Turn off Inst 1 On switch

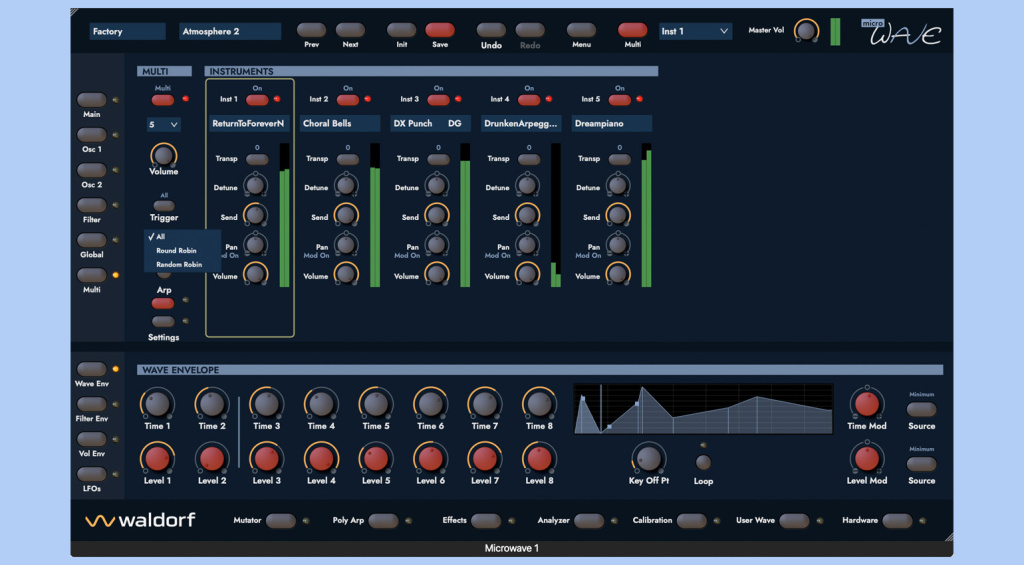click(257, 100)
